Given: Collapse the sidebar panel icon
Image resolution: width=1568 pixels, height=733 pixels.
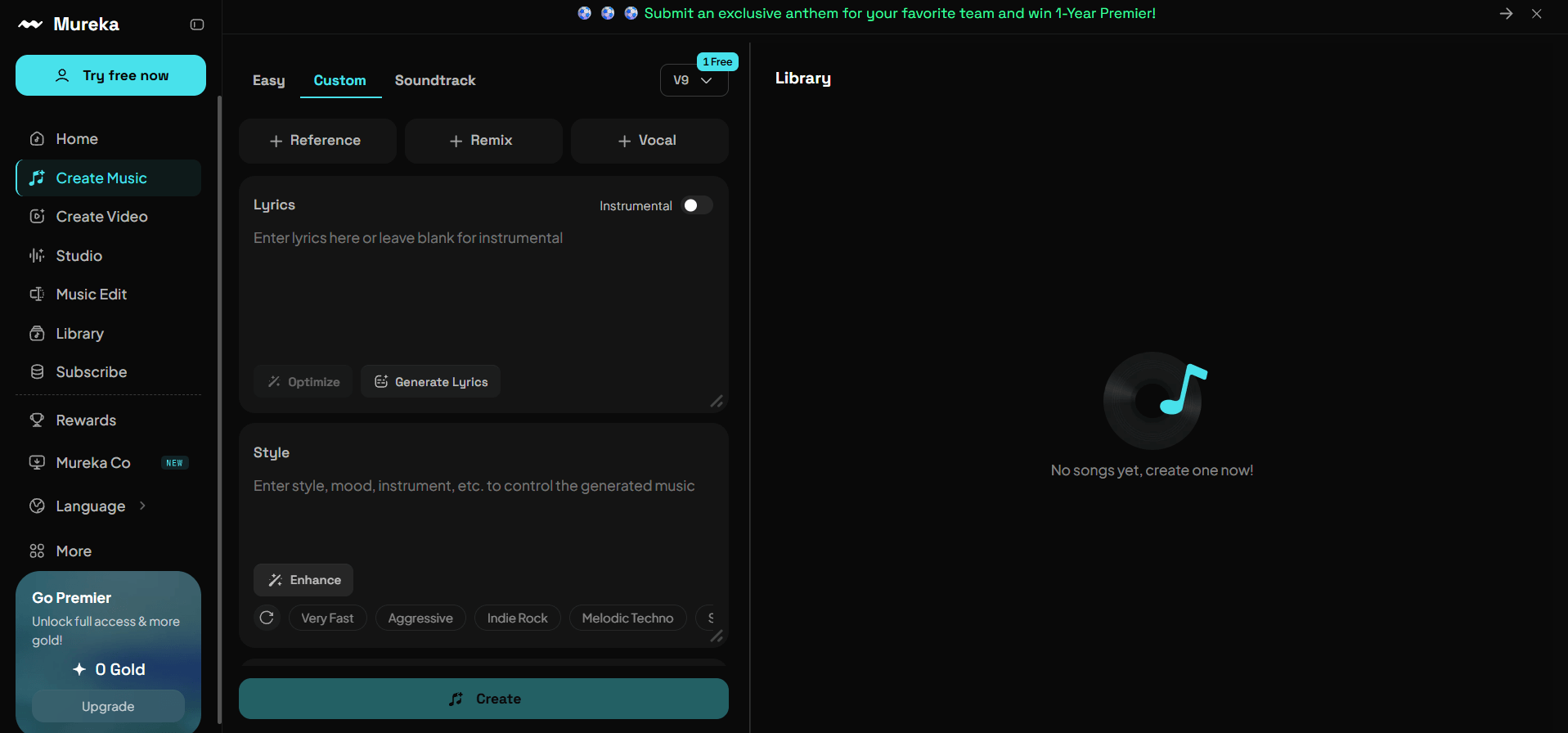Looking at the screenshot, I should (197, 25).
